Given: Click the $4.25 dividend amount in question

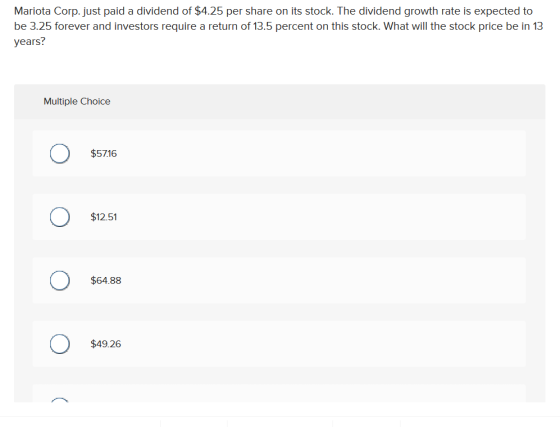Looking at the screenshot, I should (x=209, y=11).
